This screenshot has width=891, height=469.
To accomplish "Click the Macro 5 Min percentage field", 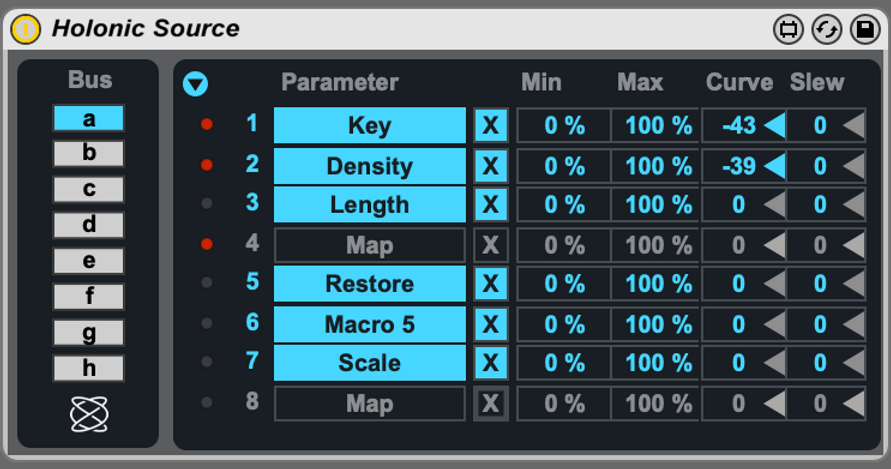I will pos(563,324).
